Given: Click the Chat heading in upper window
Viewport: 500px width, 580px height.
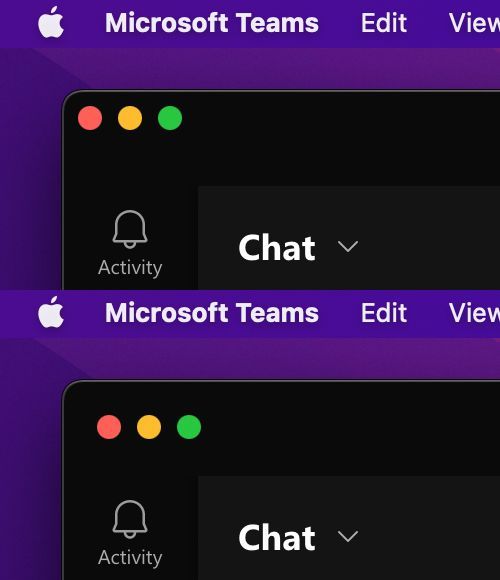Looking at the screenshot, I should click(x=277, y=247).
